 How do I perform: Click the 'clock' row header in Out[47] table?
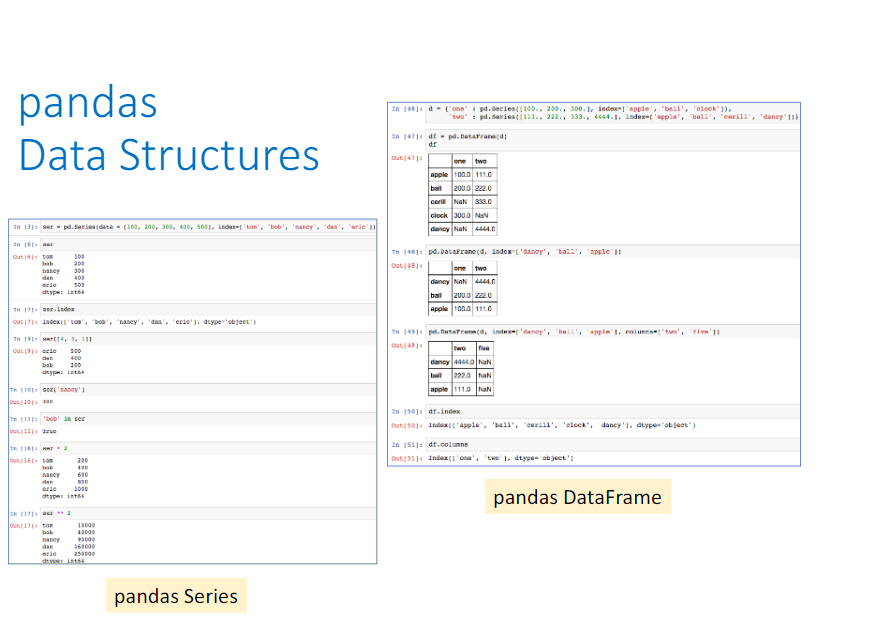pos(440,215)
